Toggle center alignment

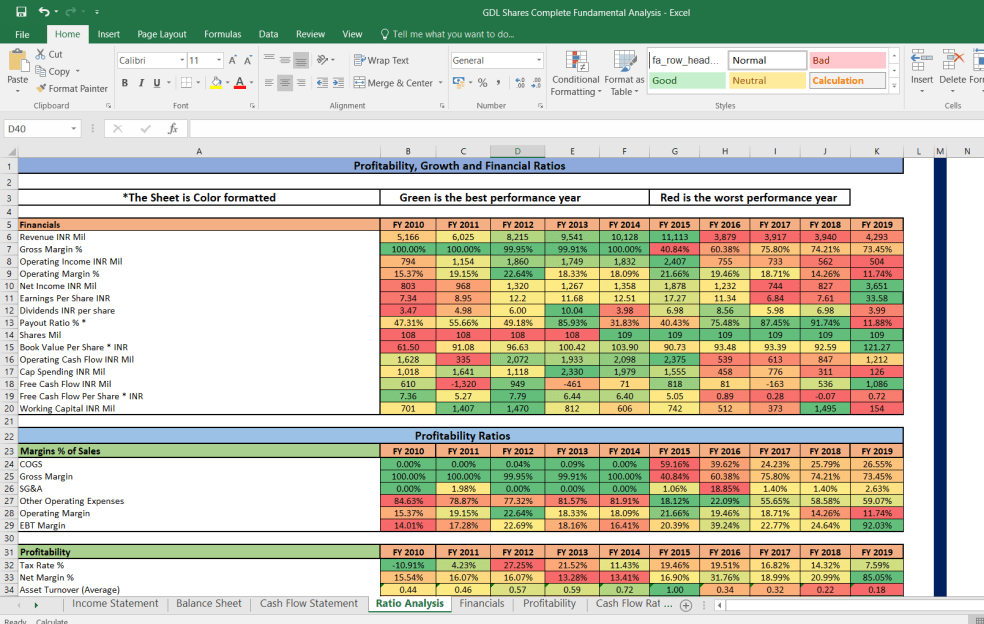pyautogui.click(x=287, y=81)
